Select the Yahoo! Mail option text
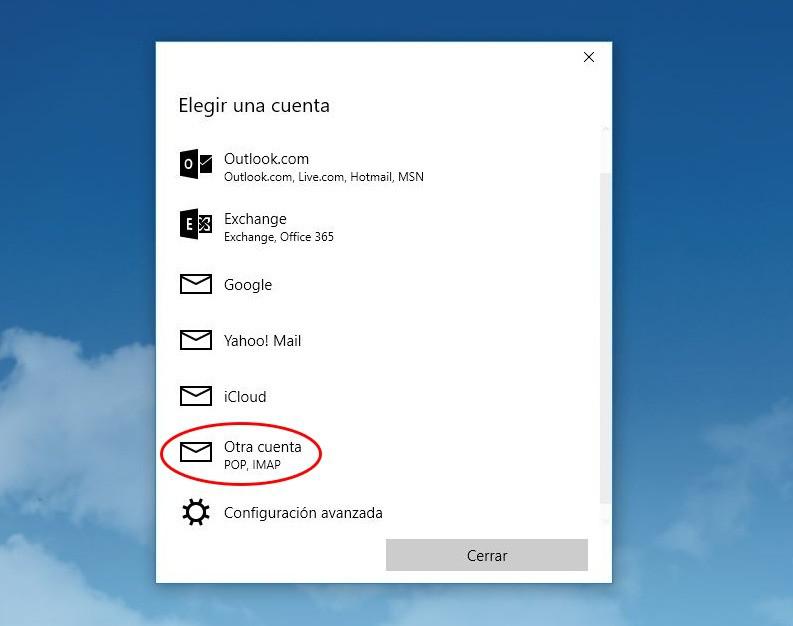Screen dimensions: 793x626 point(262,341)
